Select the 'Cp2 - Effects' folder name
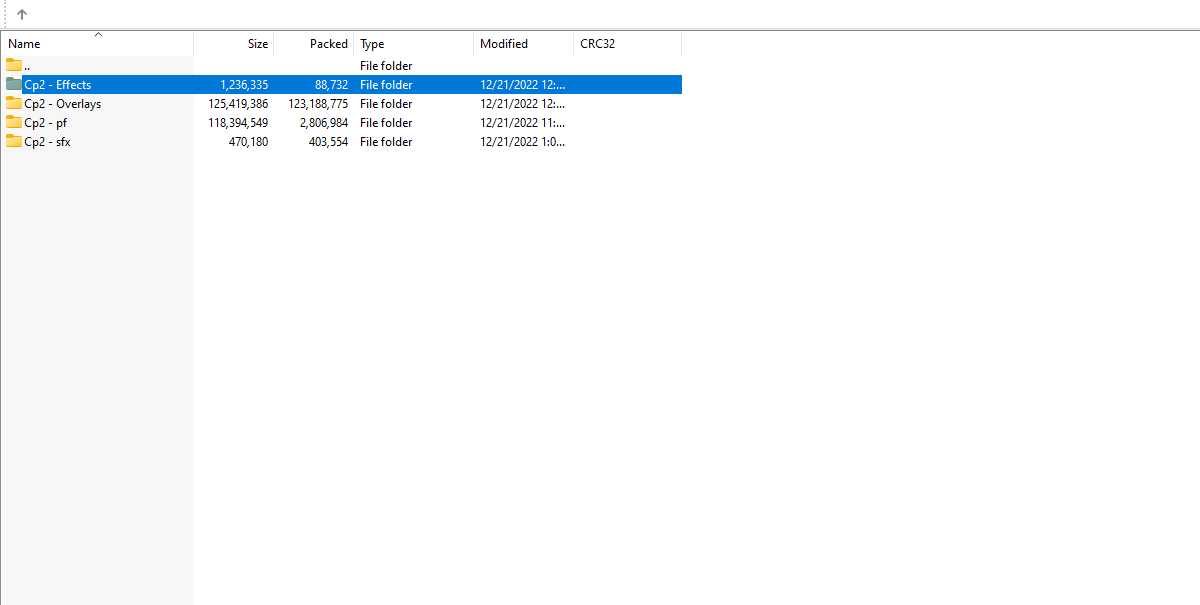This screenshot has height=605, width=1200. [x=58, y=85]
